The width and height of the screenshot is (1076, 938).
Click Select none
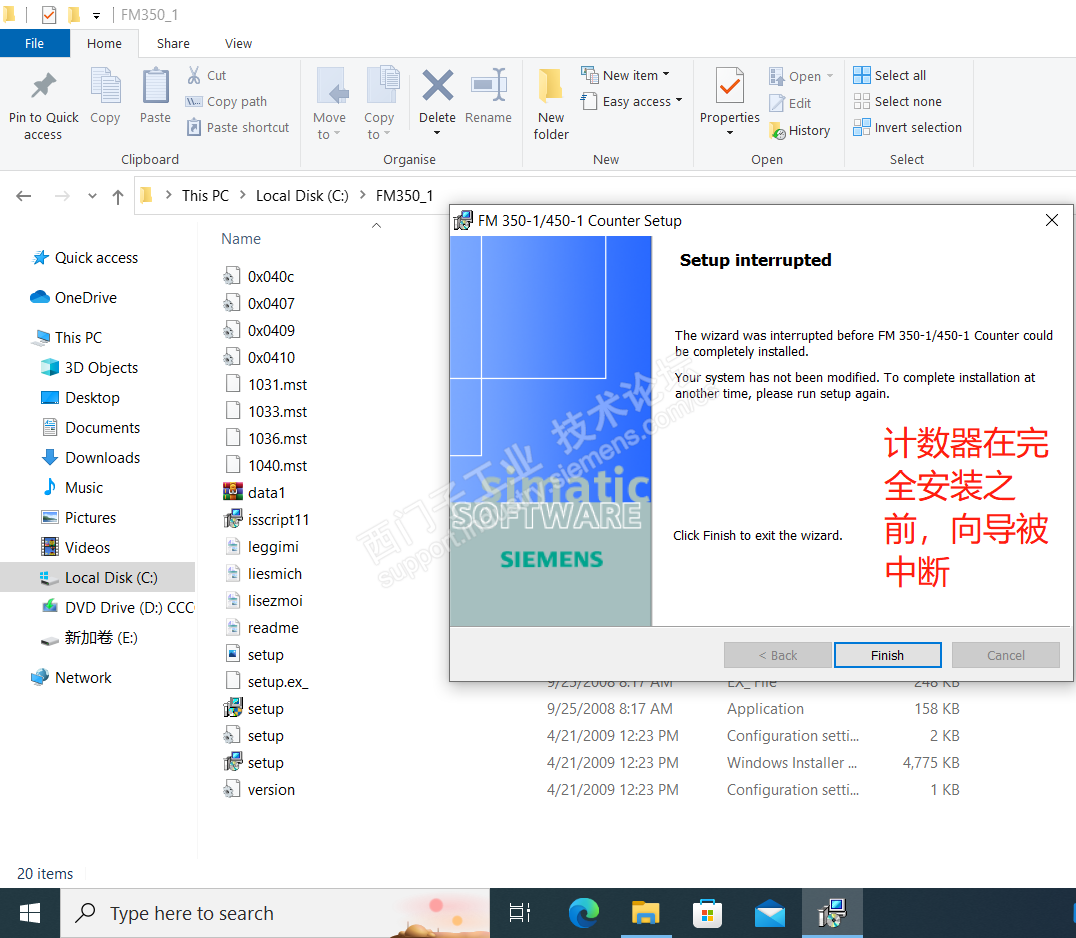pyautogui.click(x=898, y=102)
